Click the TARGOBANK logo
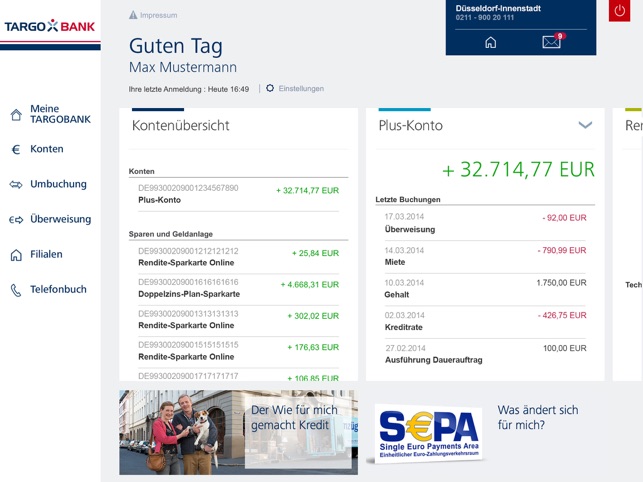 (x=50, y=26)
